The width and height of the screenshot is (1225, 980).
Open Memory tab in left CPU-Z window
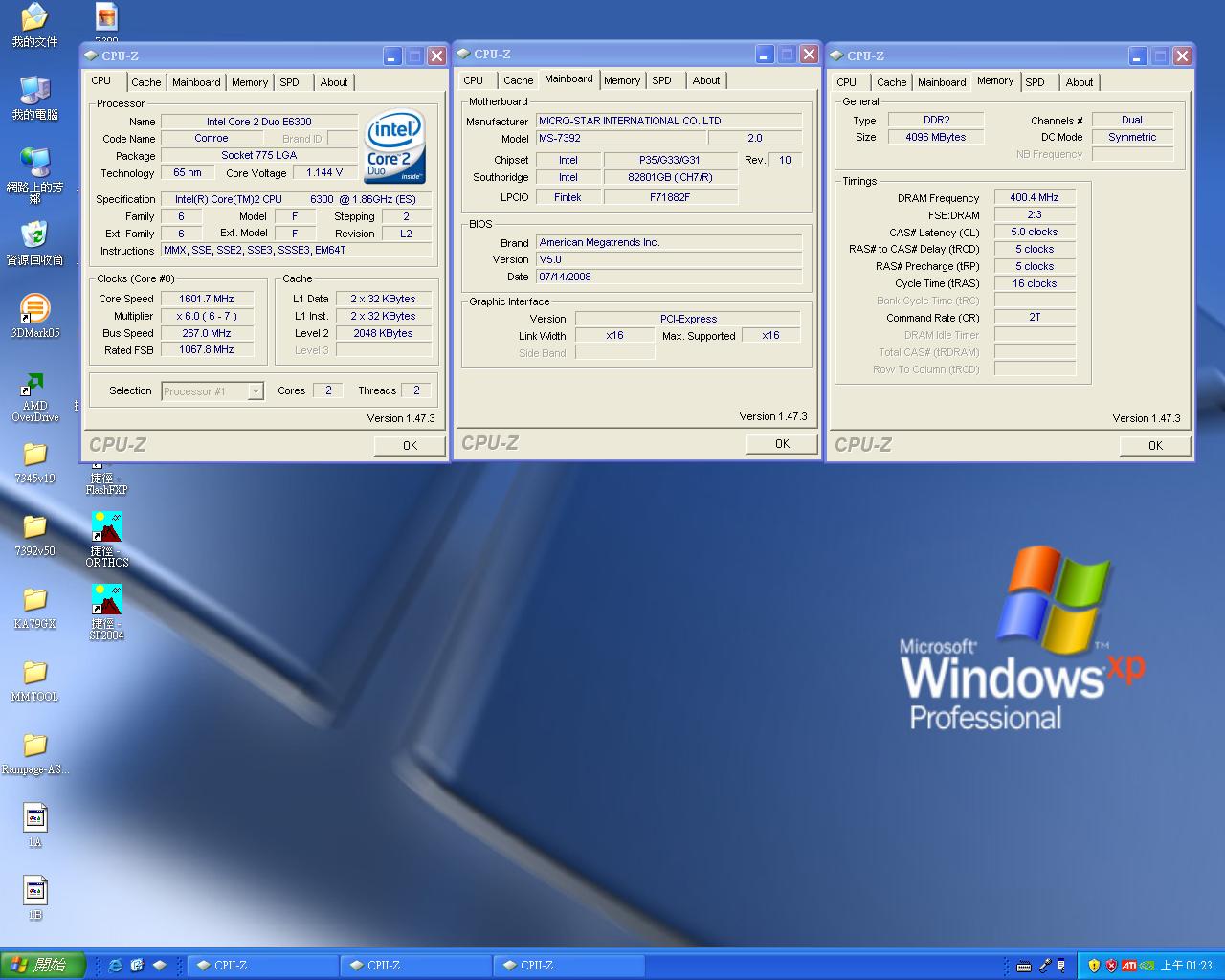(250, 82)
